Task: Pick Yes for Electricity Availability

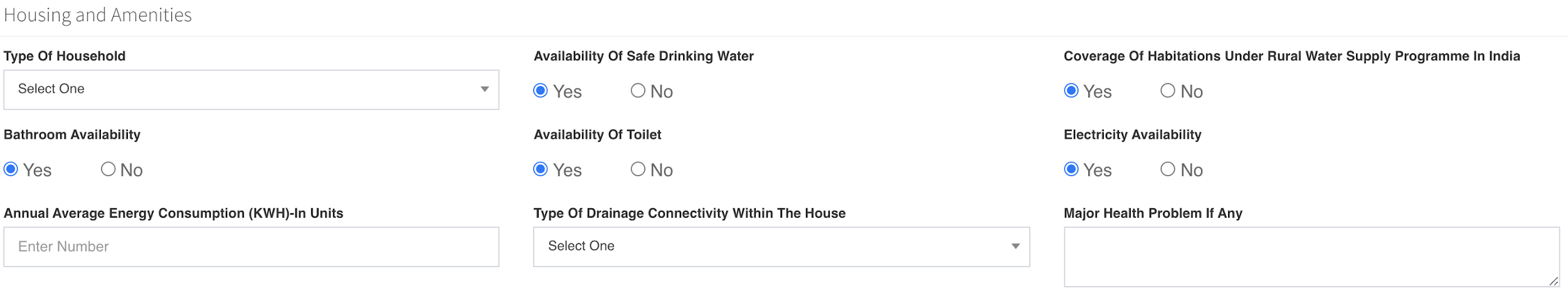Action: point(1071,169)
